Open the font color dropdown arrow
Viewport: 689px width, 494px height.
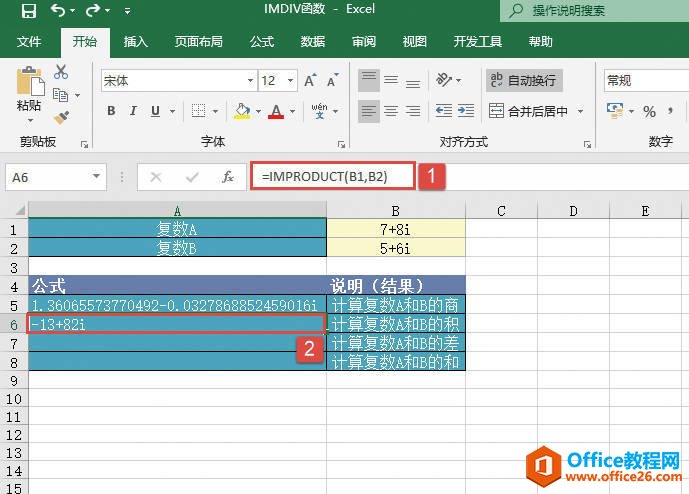point(292,111)
